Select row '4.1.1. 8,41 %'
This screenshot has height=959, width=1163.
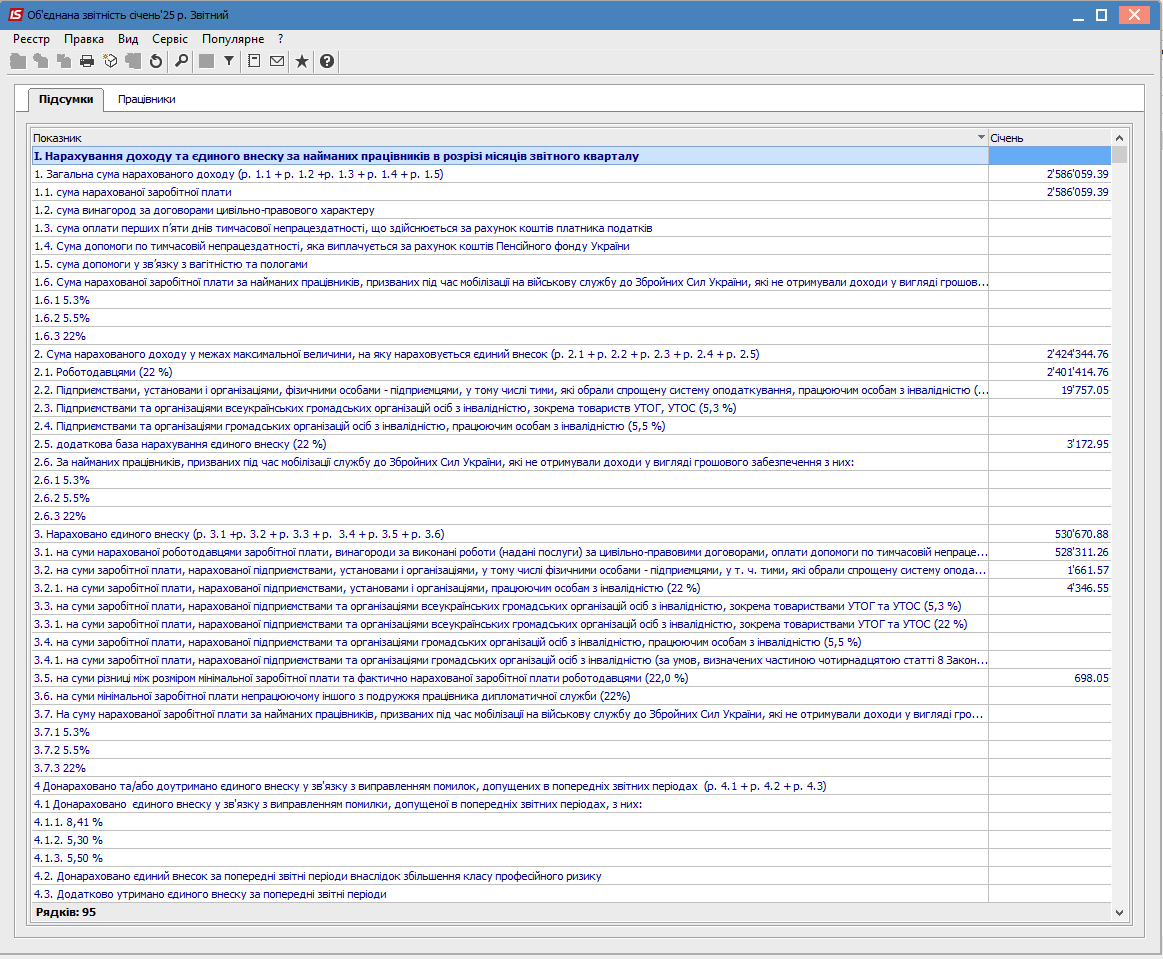click(571, 822)
